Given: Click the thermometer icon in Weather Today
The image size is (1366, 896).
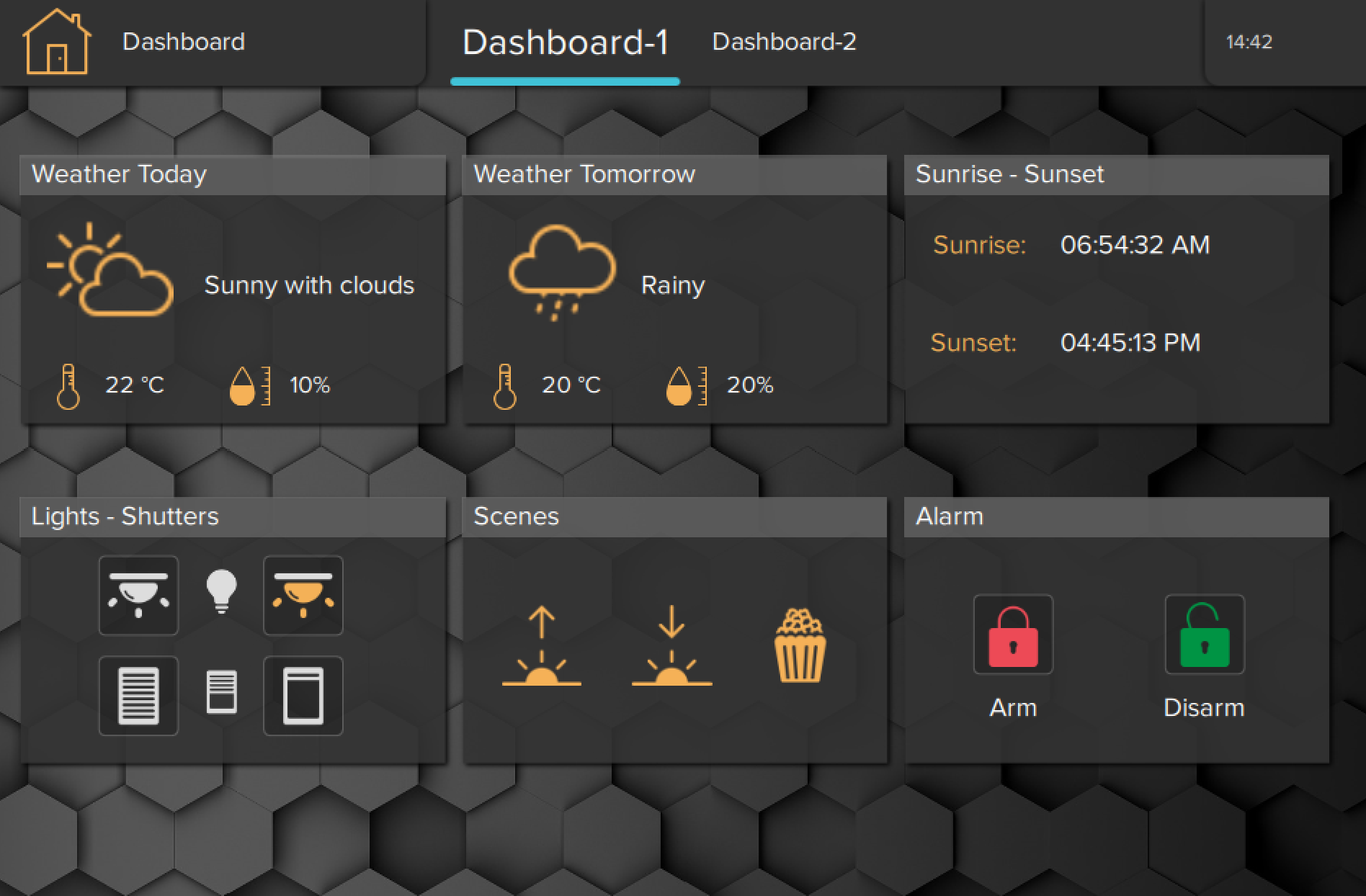Looking at the screenshot, I should pos(68,386).
